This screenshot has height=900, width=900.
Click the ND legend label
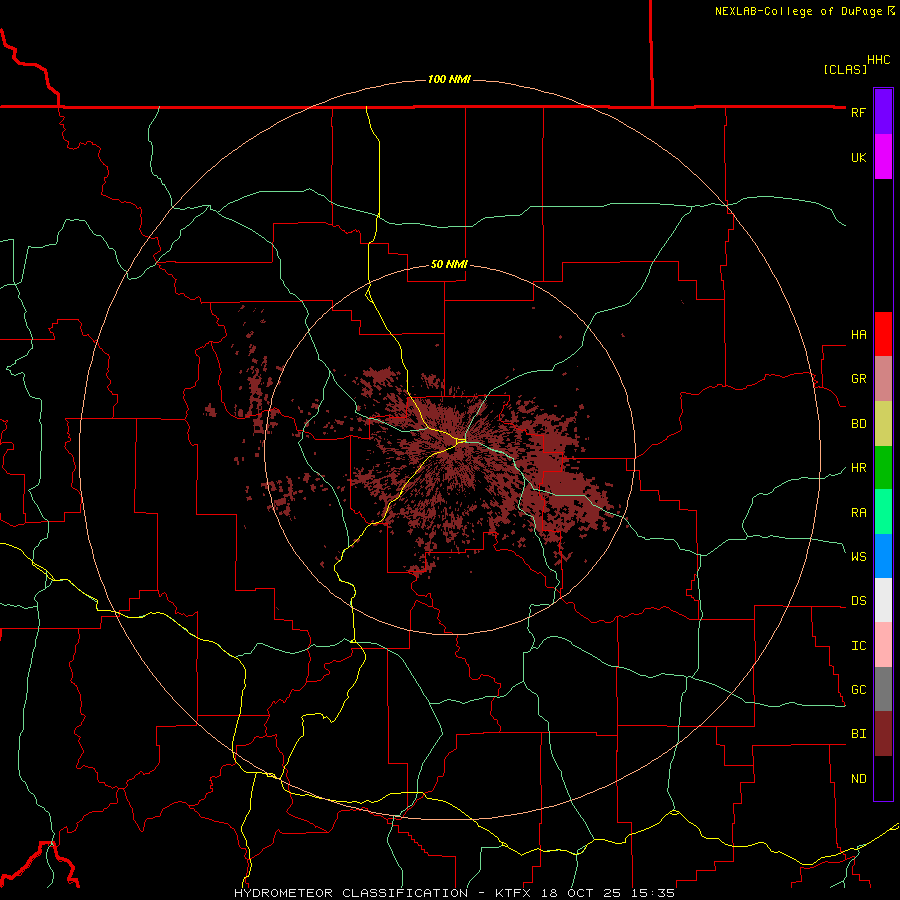click(858, 779)
